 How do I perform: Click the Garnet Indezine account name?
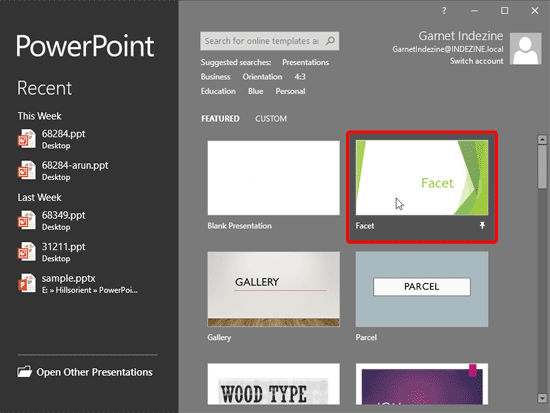click(461, 36)
